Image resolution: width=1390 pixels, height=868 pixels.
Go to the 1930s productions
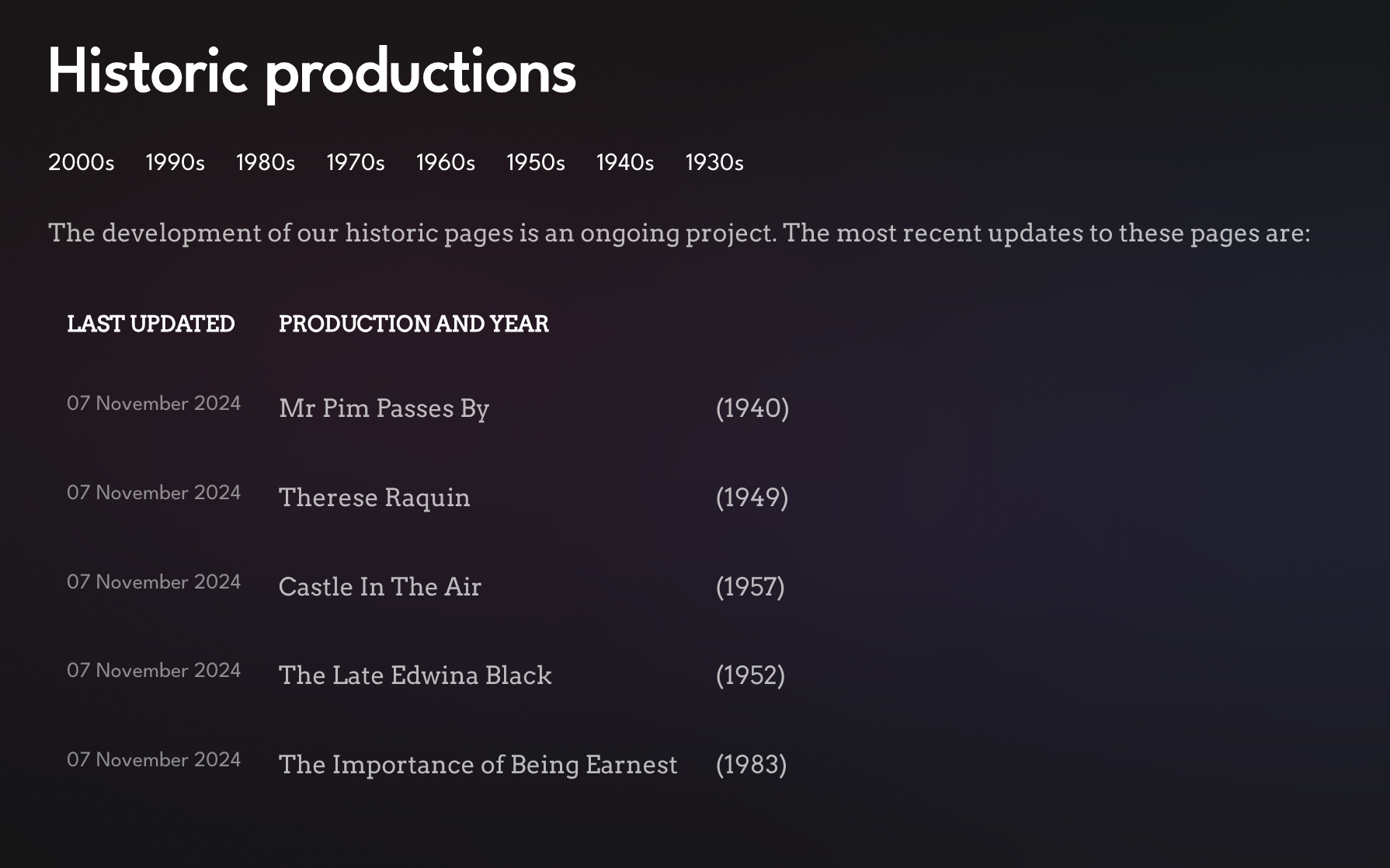(x=714, y=162)
